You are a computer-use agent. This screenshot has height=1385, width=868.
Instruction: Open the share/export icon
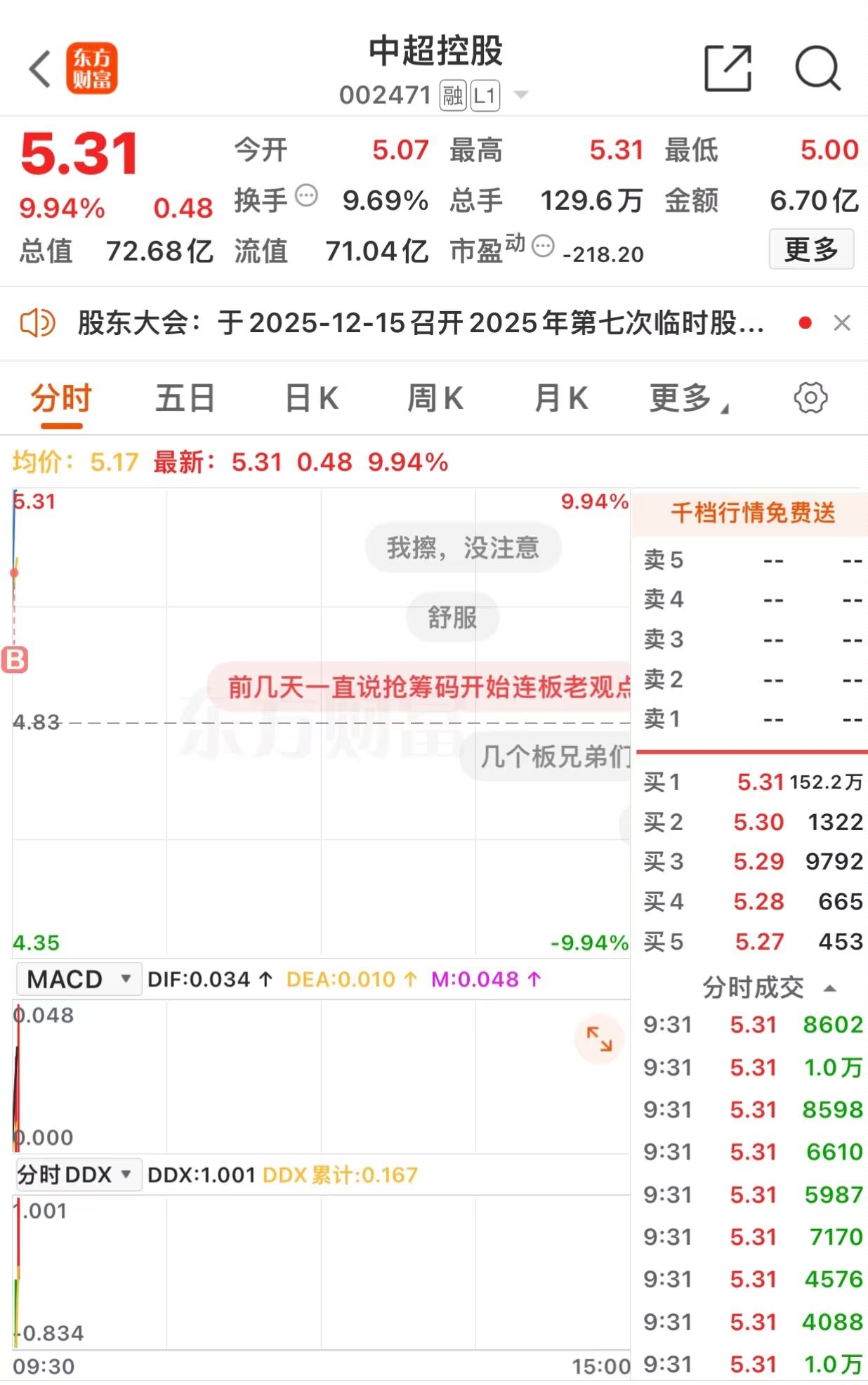click(x=728, y=68)
